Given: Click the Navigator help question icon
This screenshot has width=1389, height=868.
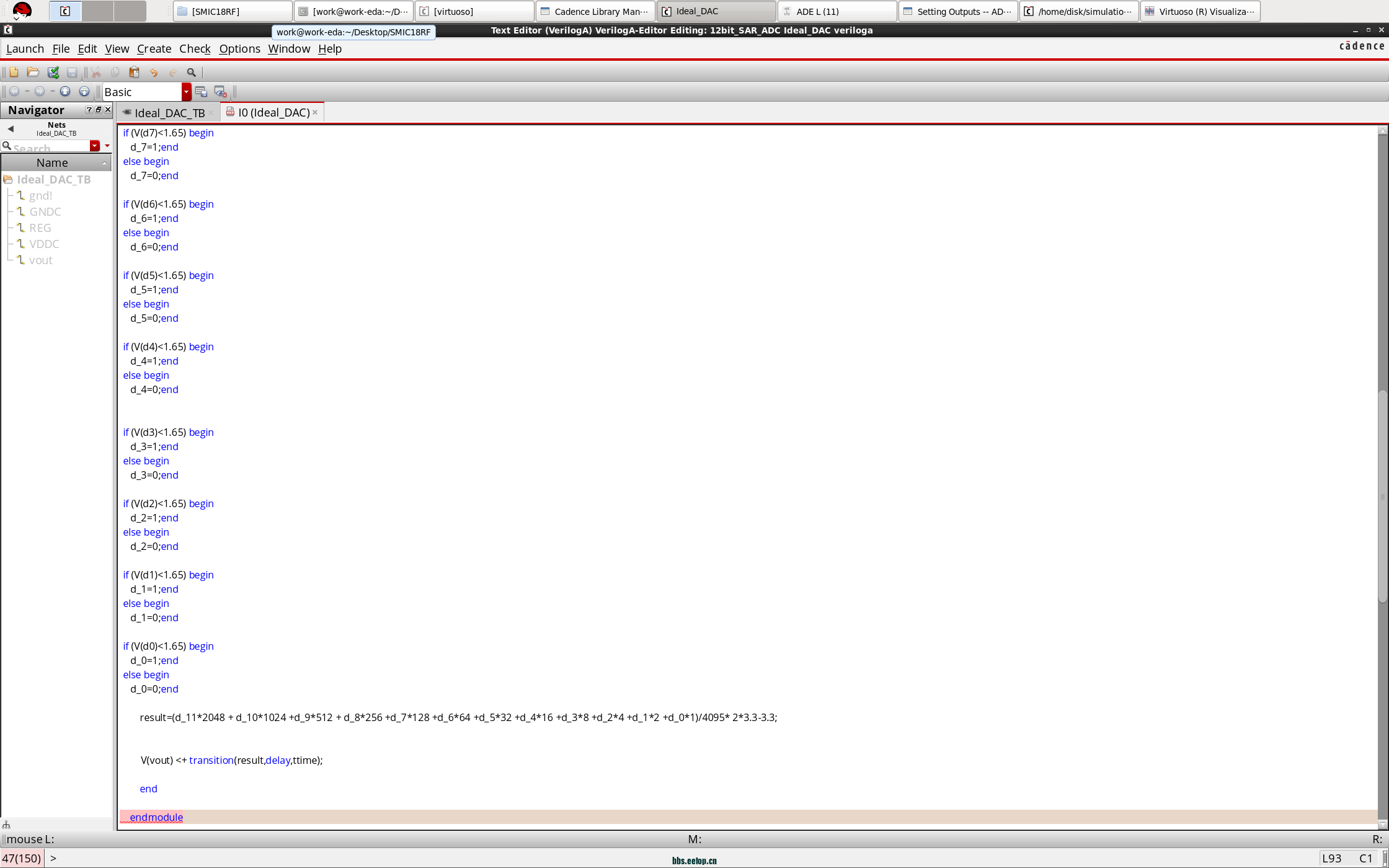Looking at the screenshot, I should (89, 110).
